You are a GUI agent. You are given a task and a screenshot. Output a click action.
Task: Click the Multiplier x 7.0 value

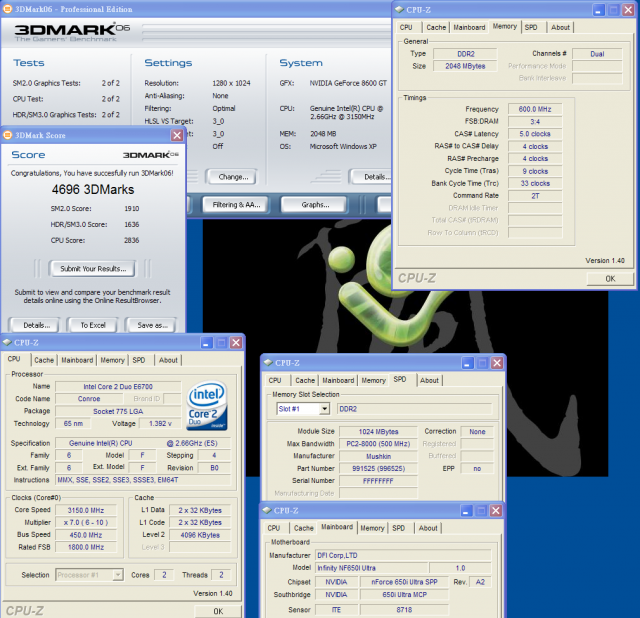(86, 522)
